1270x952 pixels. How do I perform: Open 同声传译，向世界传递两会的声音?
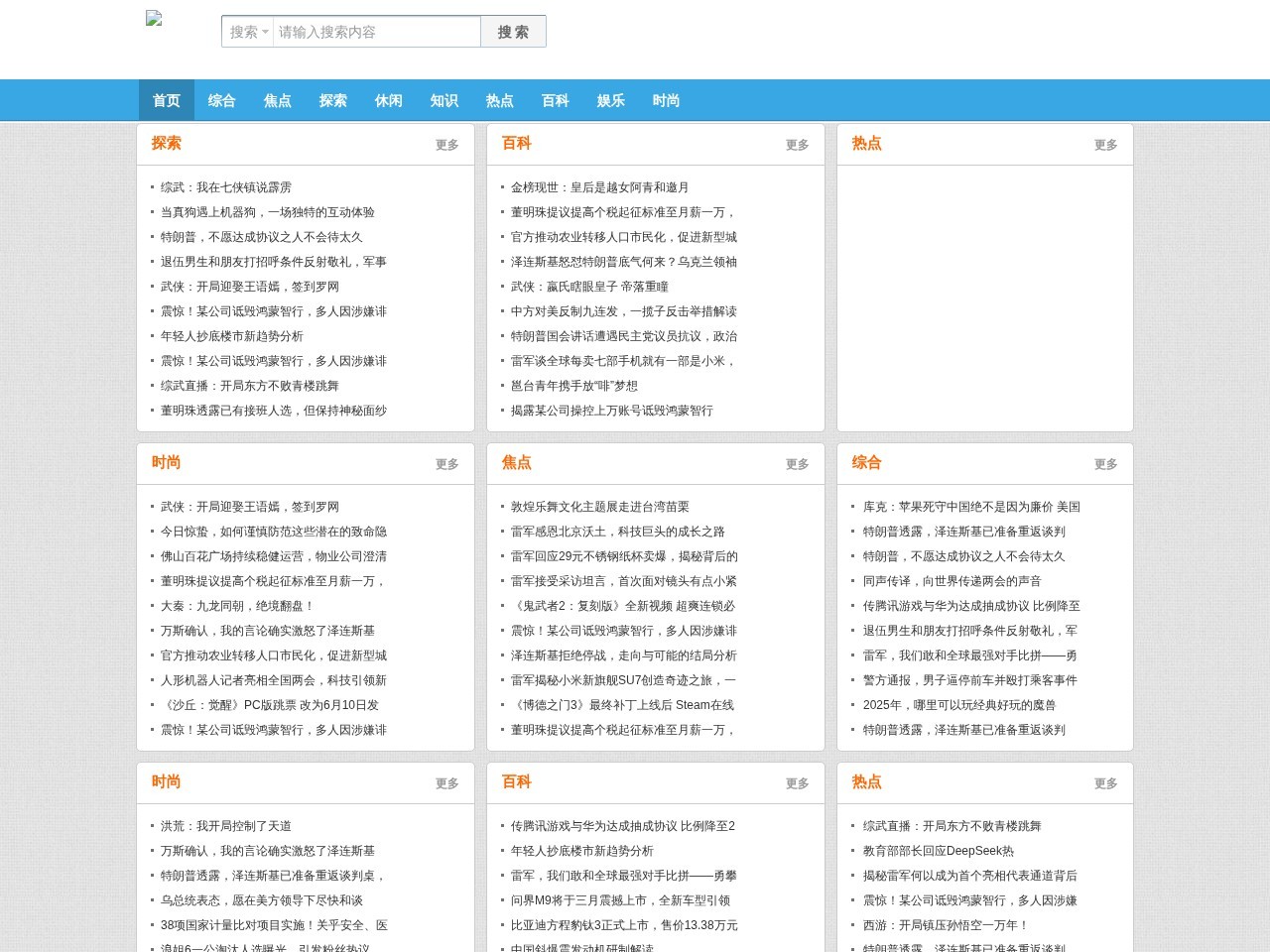(952, 581)
